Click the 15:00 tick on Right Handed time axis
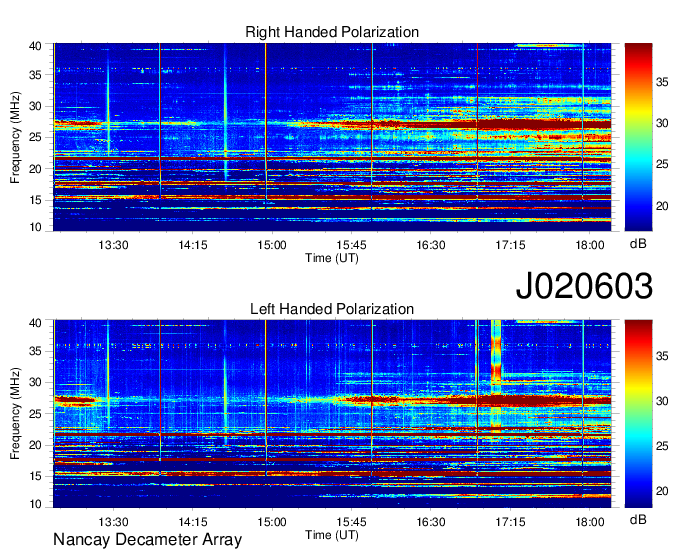The image size is (680, 552). [272, 245]
